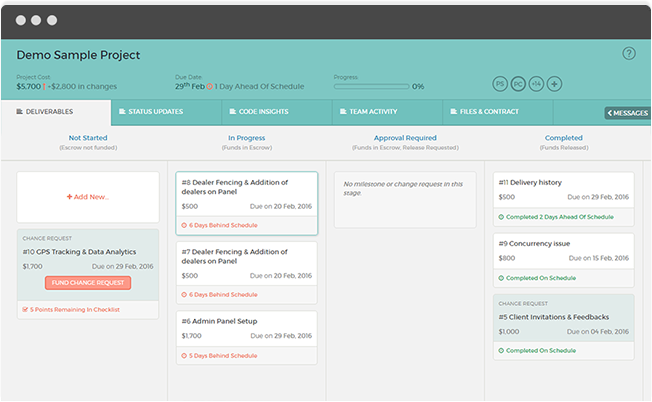Click the Team Activity tab icon

tap(343, 111)
